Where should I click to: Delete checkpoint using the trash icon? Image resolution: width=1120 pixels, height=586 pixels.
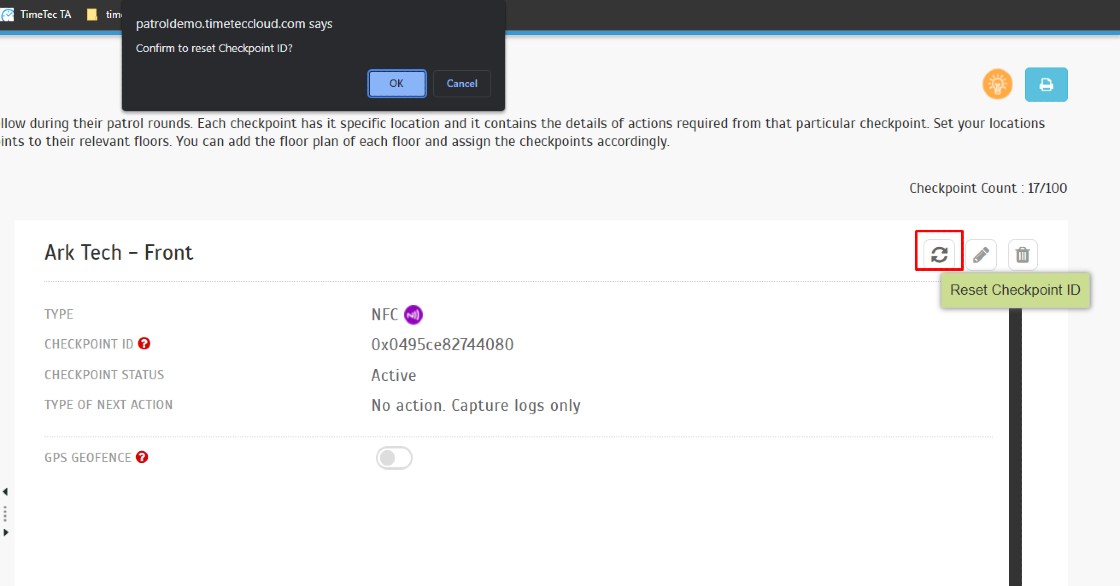point(1022,255)
